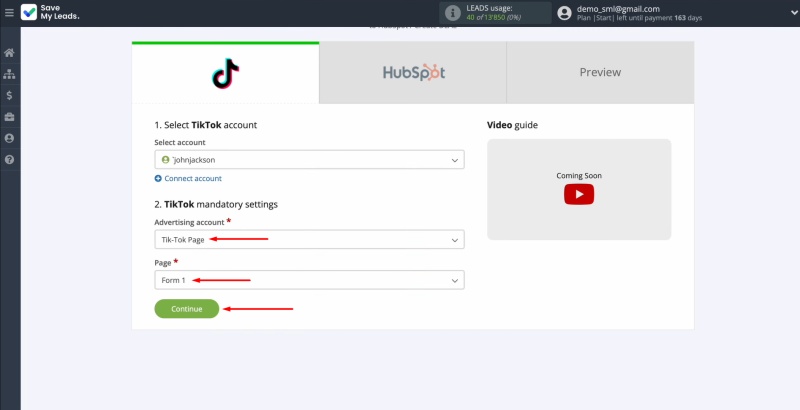Viewport: 800px width, 410px height.
Task: Click the LEADS usage info icon
Action: point(453,13)
